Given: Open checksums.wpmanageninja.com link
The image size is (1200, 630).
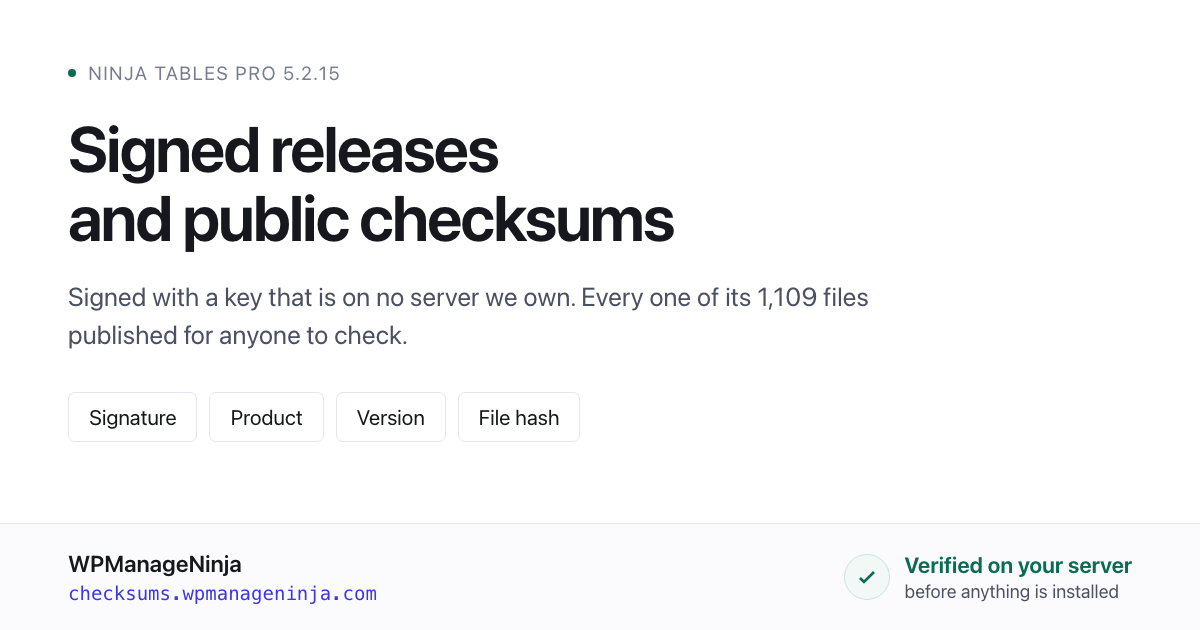Looking at the screenshot, I should pos(222,594).
